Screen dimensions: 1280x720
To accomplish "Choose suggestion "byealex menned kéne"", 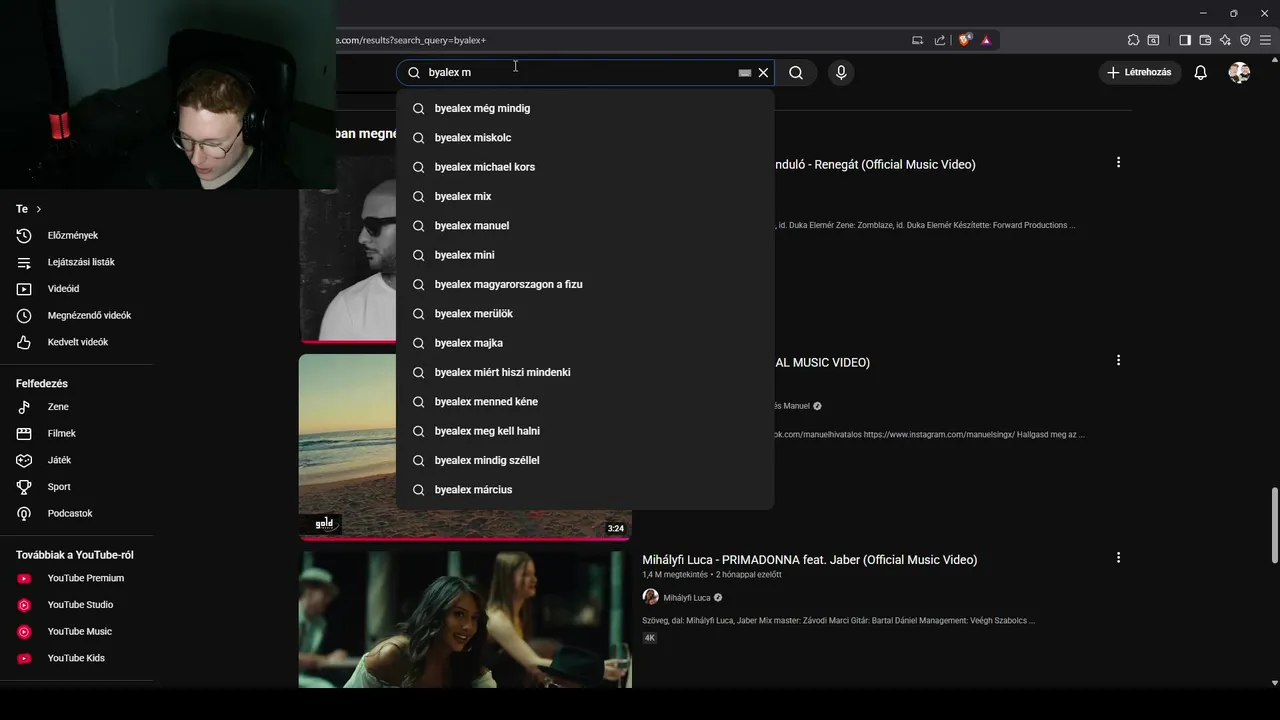I will (585, 401).
